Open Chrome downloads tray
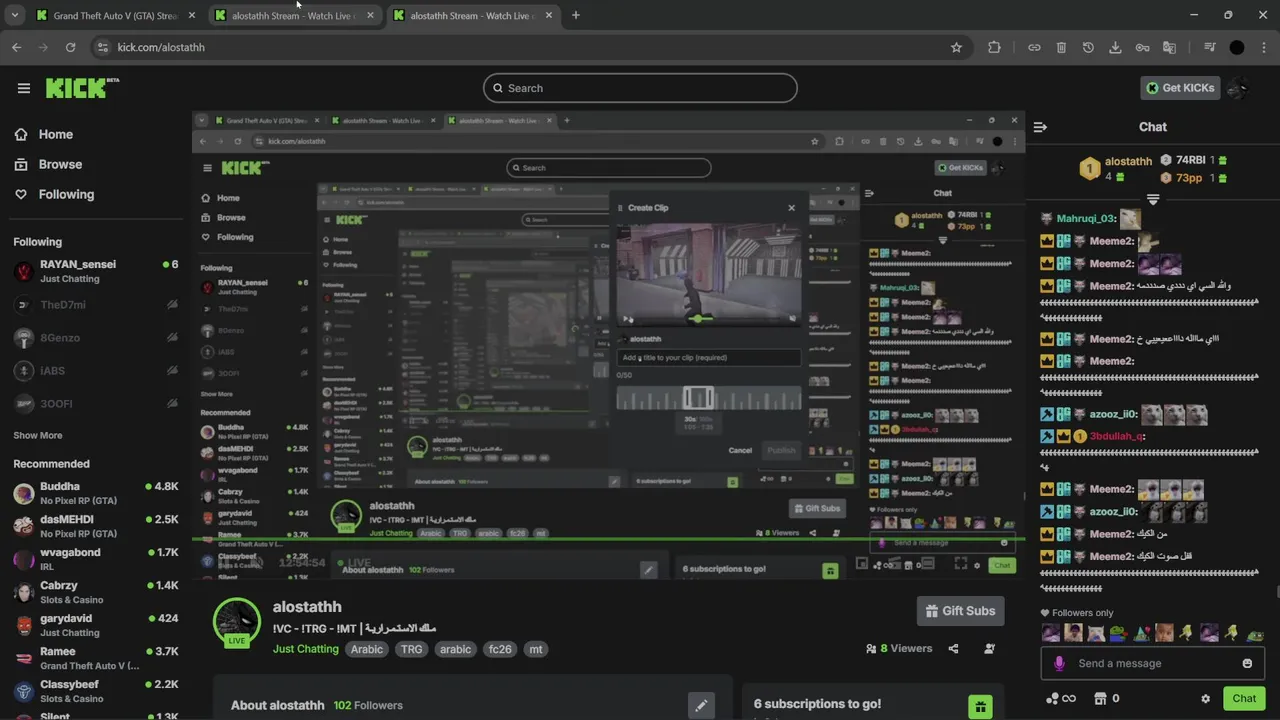 [1115, 47]
